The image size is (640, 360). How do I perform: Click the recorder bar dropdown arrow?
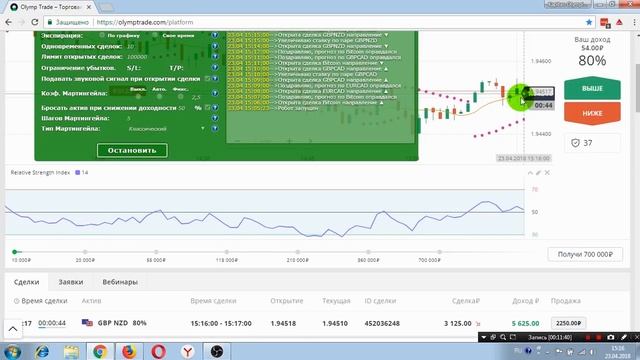[484, 337]
